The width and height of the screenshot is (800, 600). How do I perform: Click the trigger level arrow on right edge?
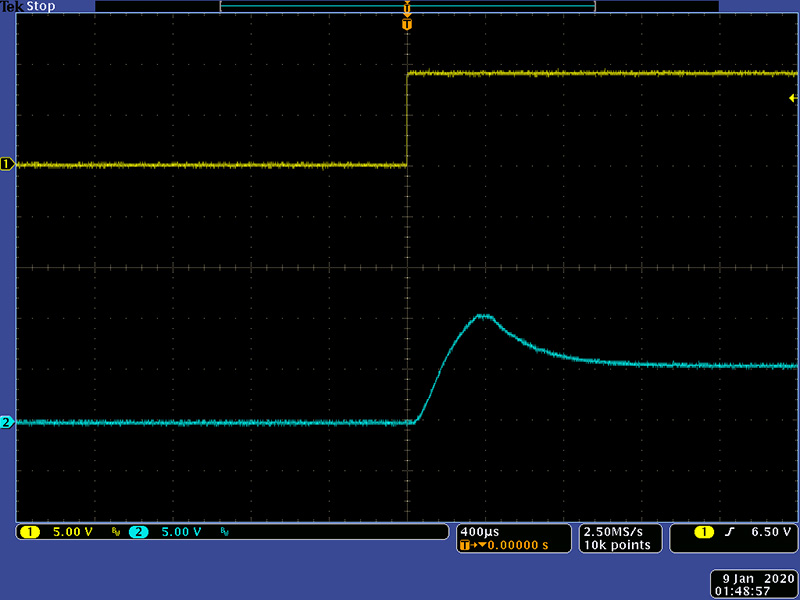(x=792, y=98)
